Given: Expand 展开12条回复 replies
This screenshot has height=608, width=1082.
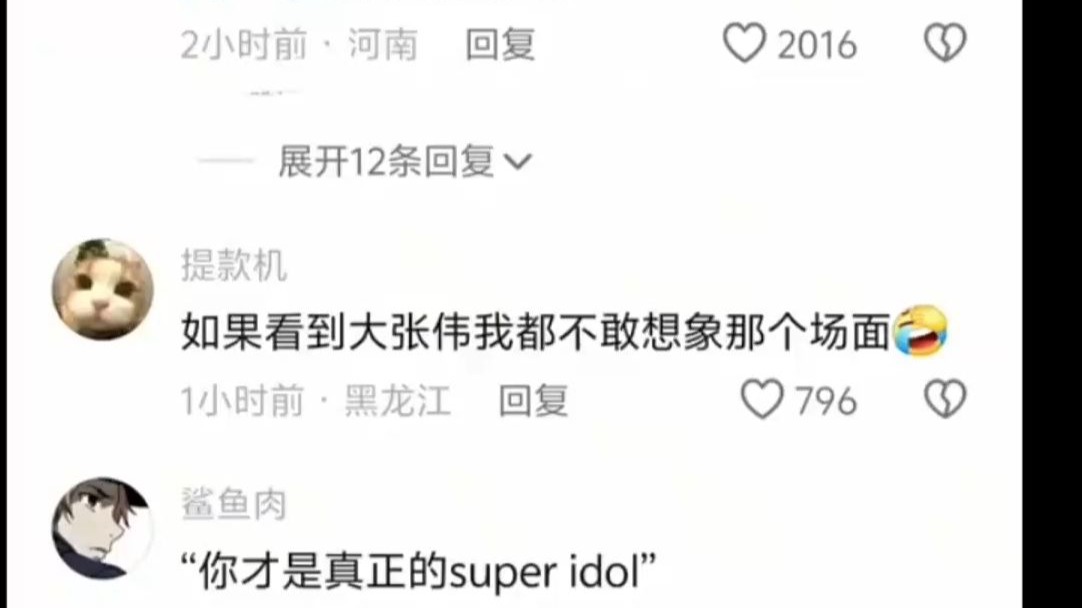Looking at the screenshot, I should (x=386, y=161).
